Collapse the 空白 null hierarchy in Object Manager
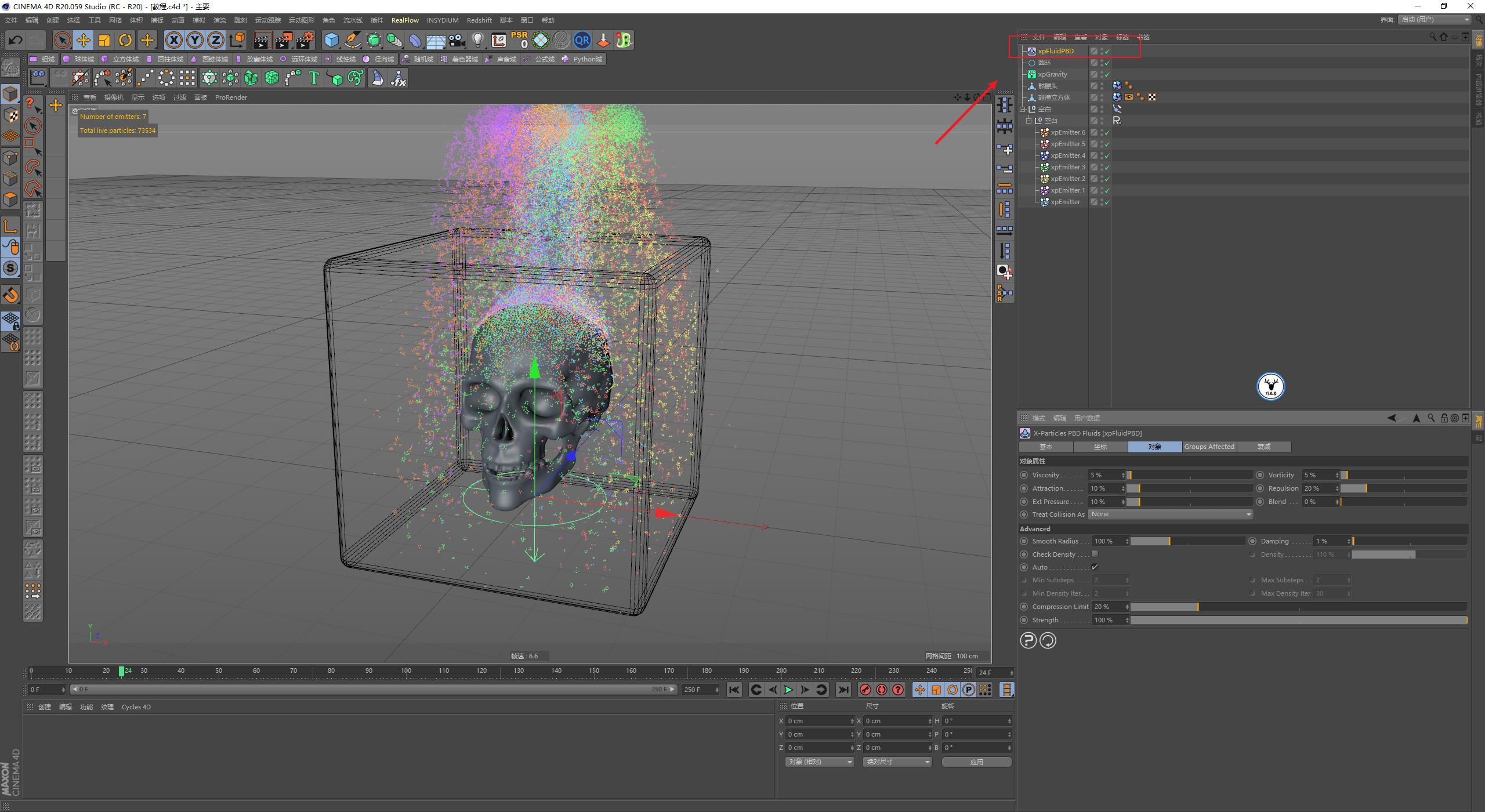1485x812 pixels. [1023, 109]
